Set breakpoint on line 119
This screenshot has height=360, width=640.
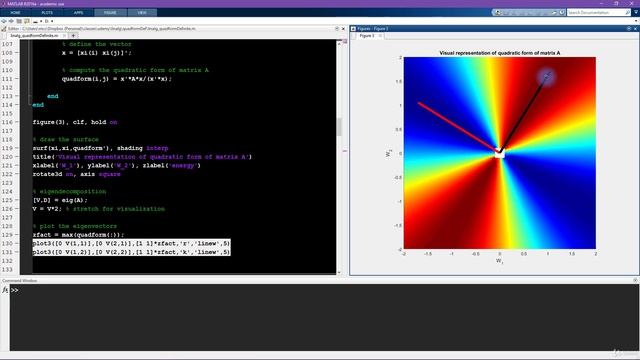(17, 148)
